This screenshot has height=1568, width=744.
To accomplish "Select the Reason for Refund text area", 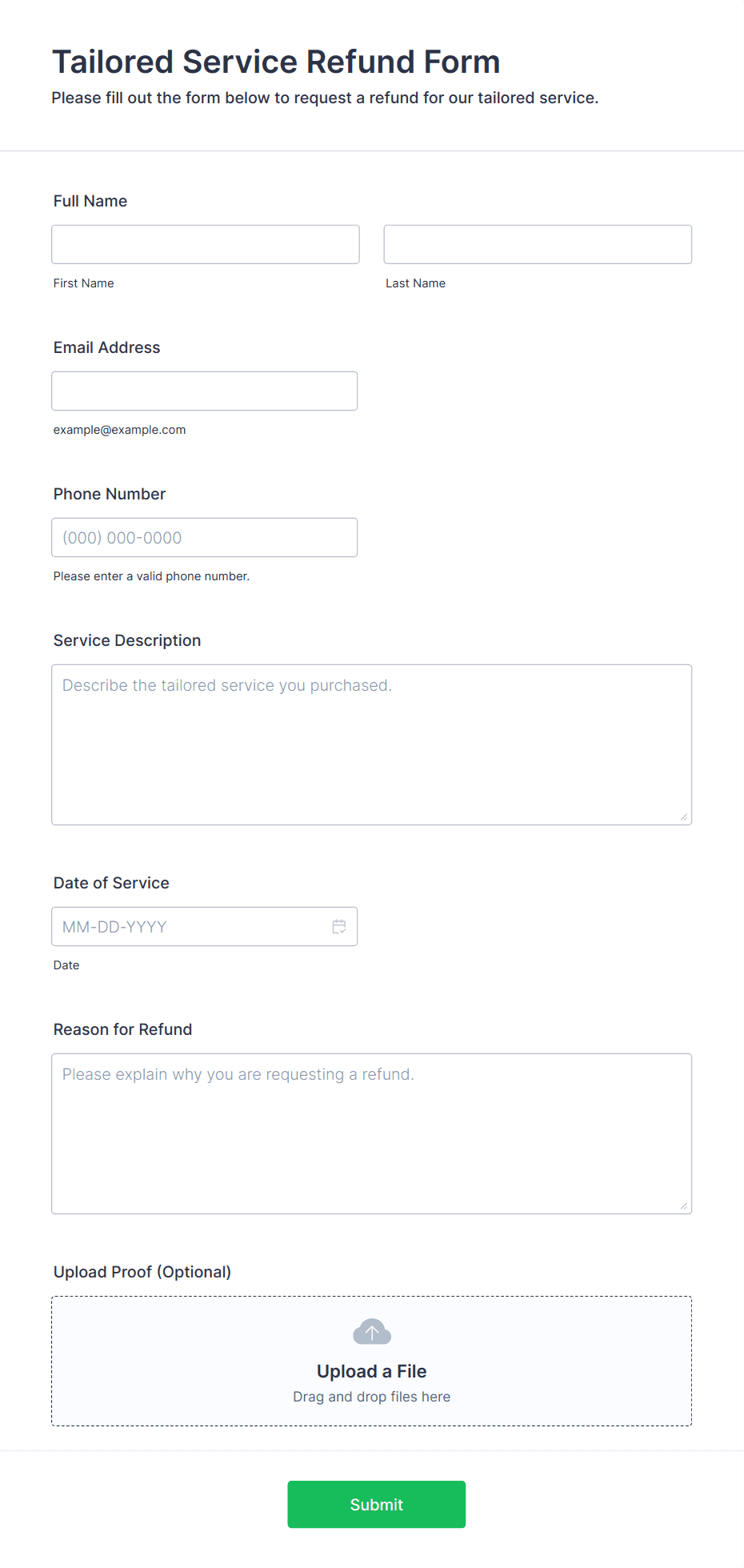I will (372, 1133).
